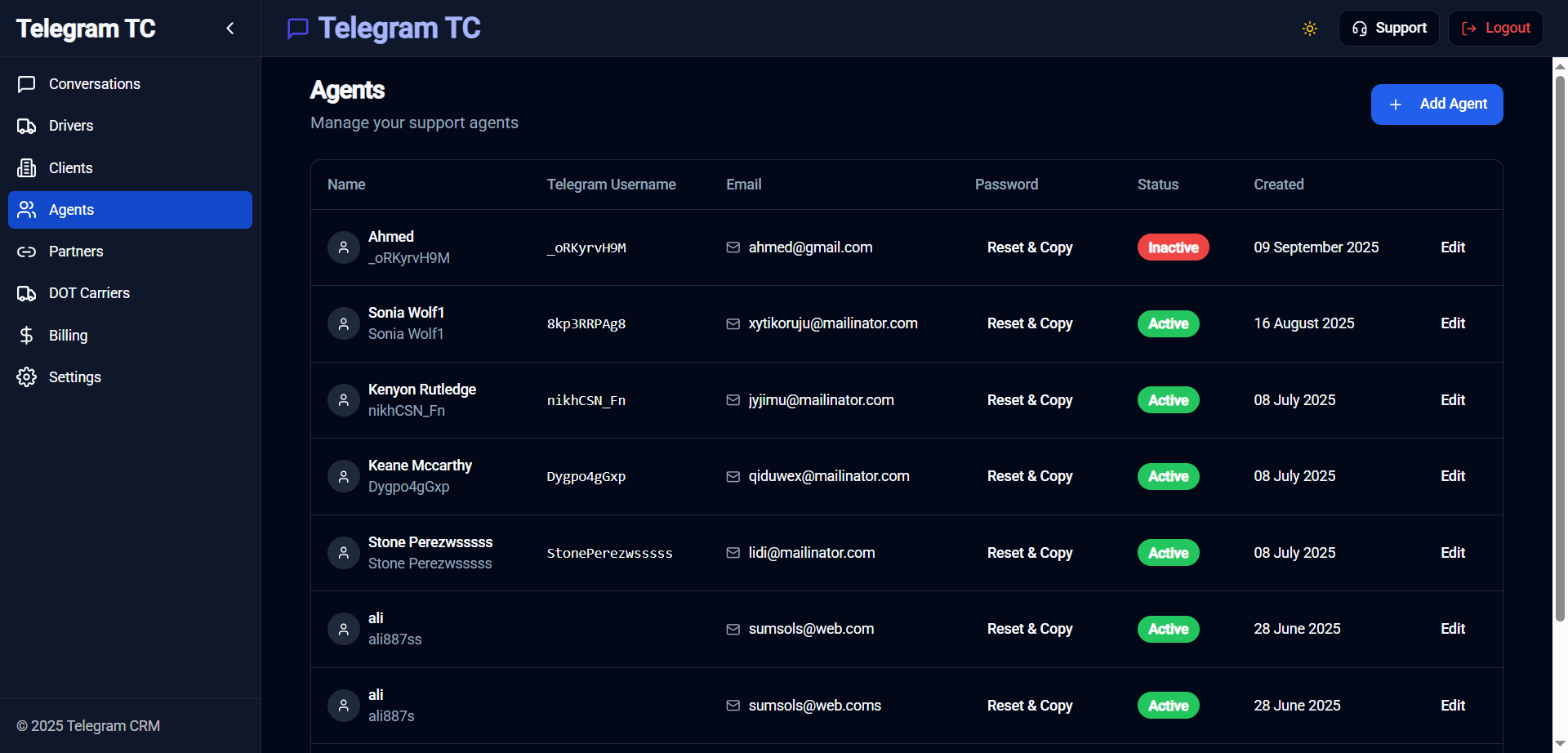Toggle light mode with the sun icon
The height and width of the screenshot is (753, 1568).
(1309, 29)
